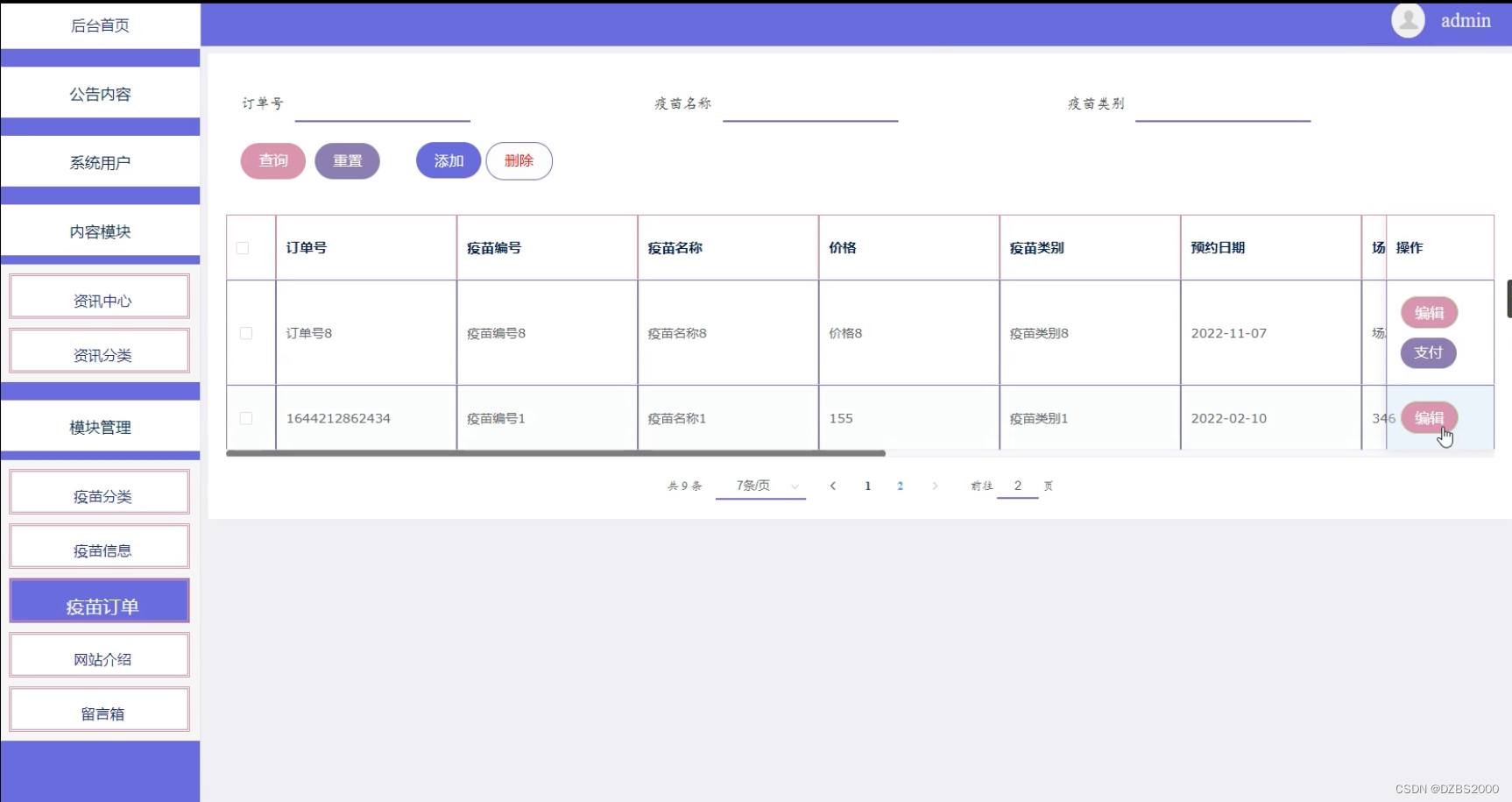Open 疫苗信息 menu item
This screenshot has height=802, width=1512.
(x=100, y=547)
